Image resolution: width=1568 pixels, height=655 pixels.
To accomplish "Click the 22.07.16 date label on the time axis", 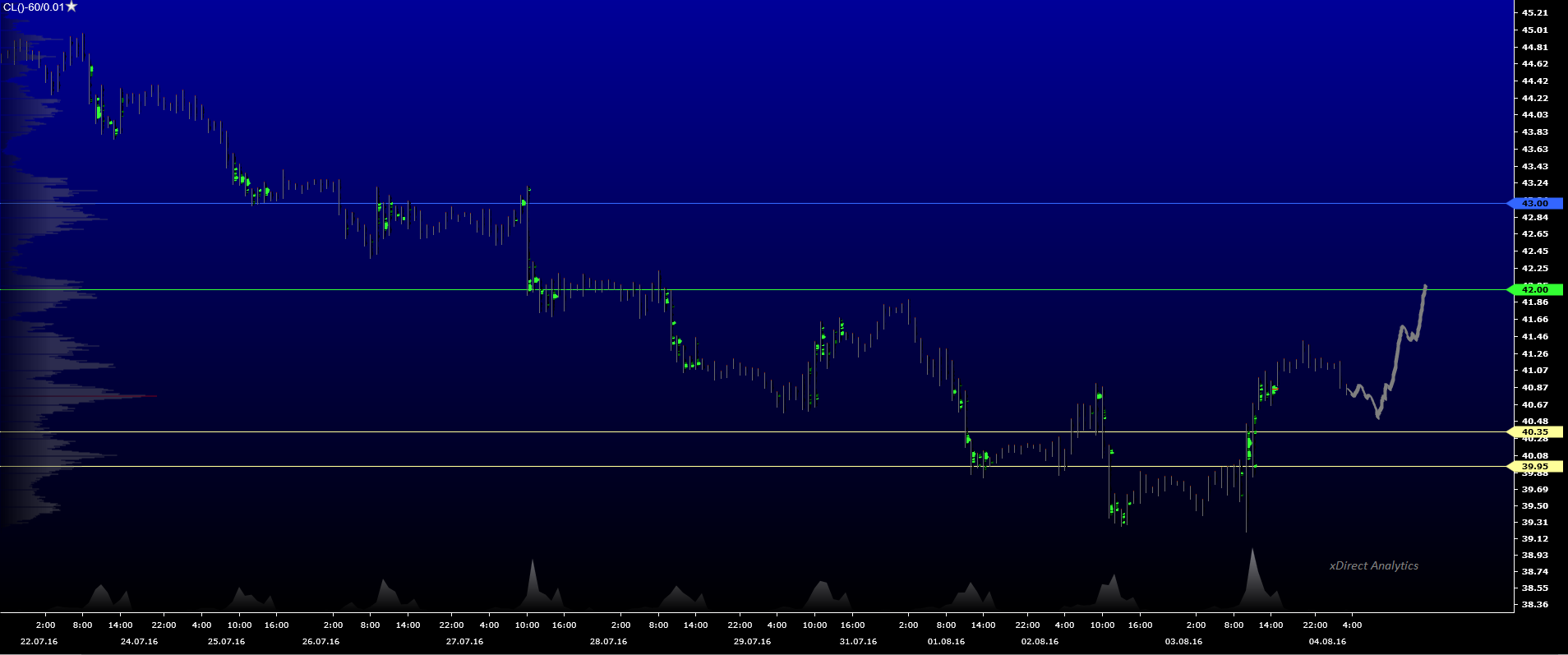I will (x=39, y=641).
